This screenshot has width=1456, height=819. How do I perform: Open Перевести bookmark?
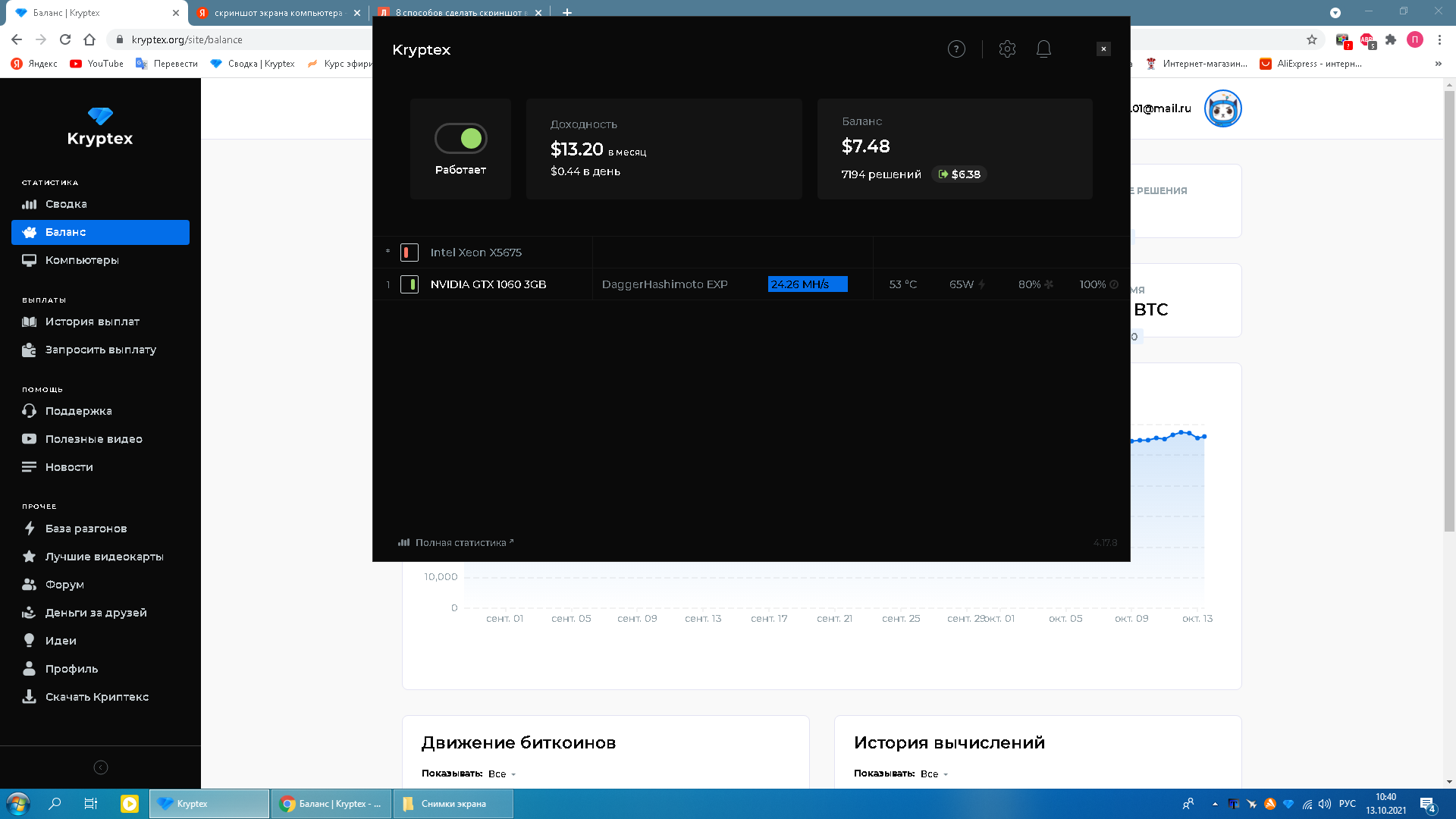pyautogui.click(x=167, y=64)
